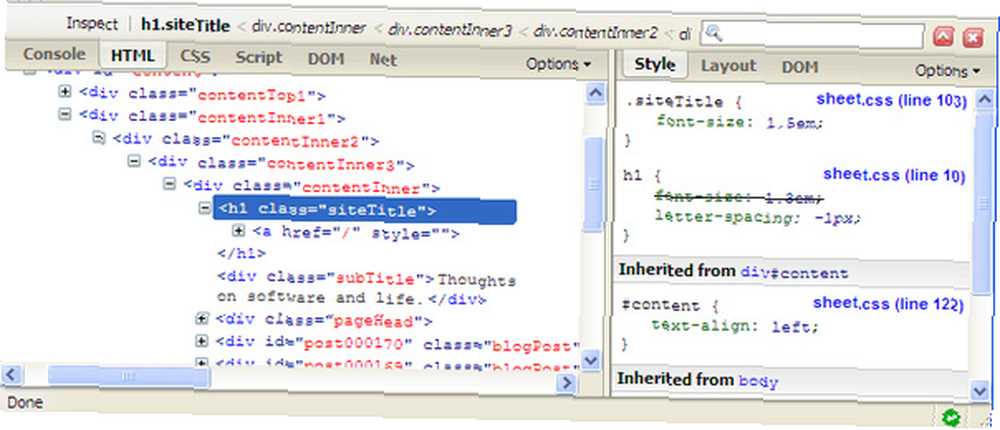This screenshot has height=430, width=1000.
Task: Focus the Firebug search box
Action: [x=812, y=34]
